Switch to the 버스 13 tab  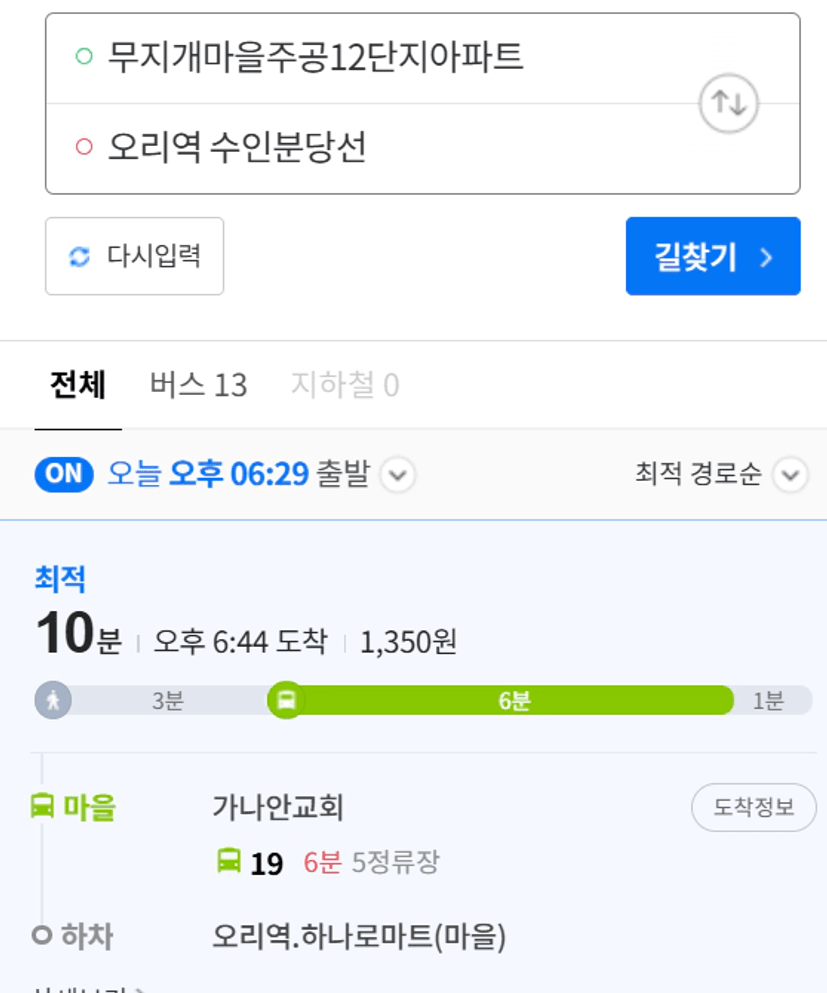coord(198,385)
